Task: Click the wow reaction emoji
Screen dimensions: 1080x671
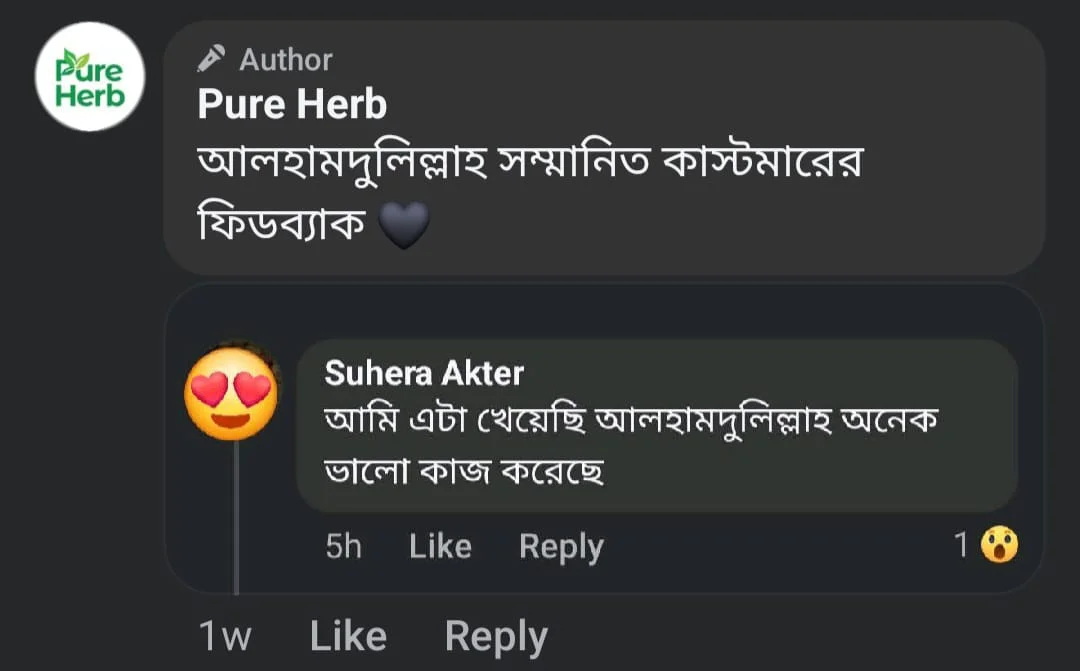Action: [x=998, y=545]
